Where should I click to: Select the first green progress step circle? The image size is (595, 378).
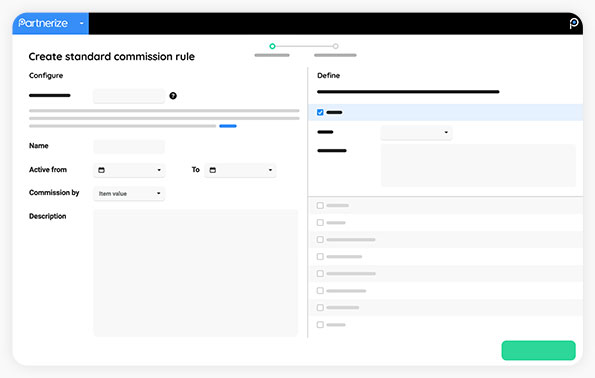pos(272,46)
